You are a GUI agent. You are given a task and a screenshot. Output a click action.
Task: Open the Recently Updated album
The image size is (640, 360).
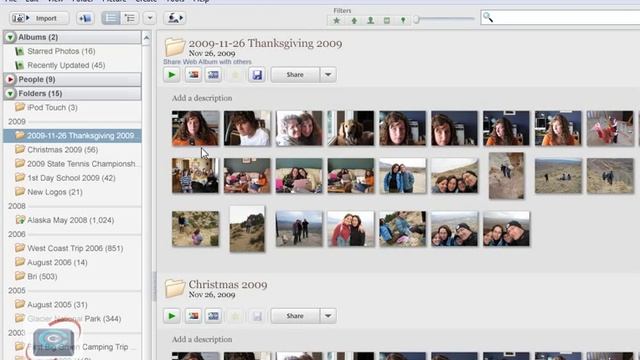coord(66,65)
